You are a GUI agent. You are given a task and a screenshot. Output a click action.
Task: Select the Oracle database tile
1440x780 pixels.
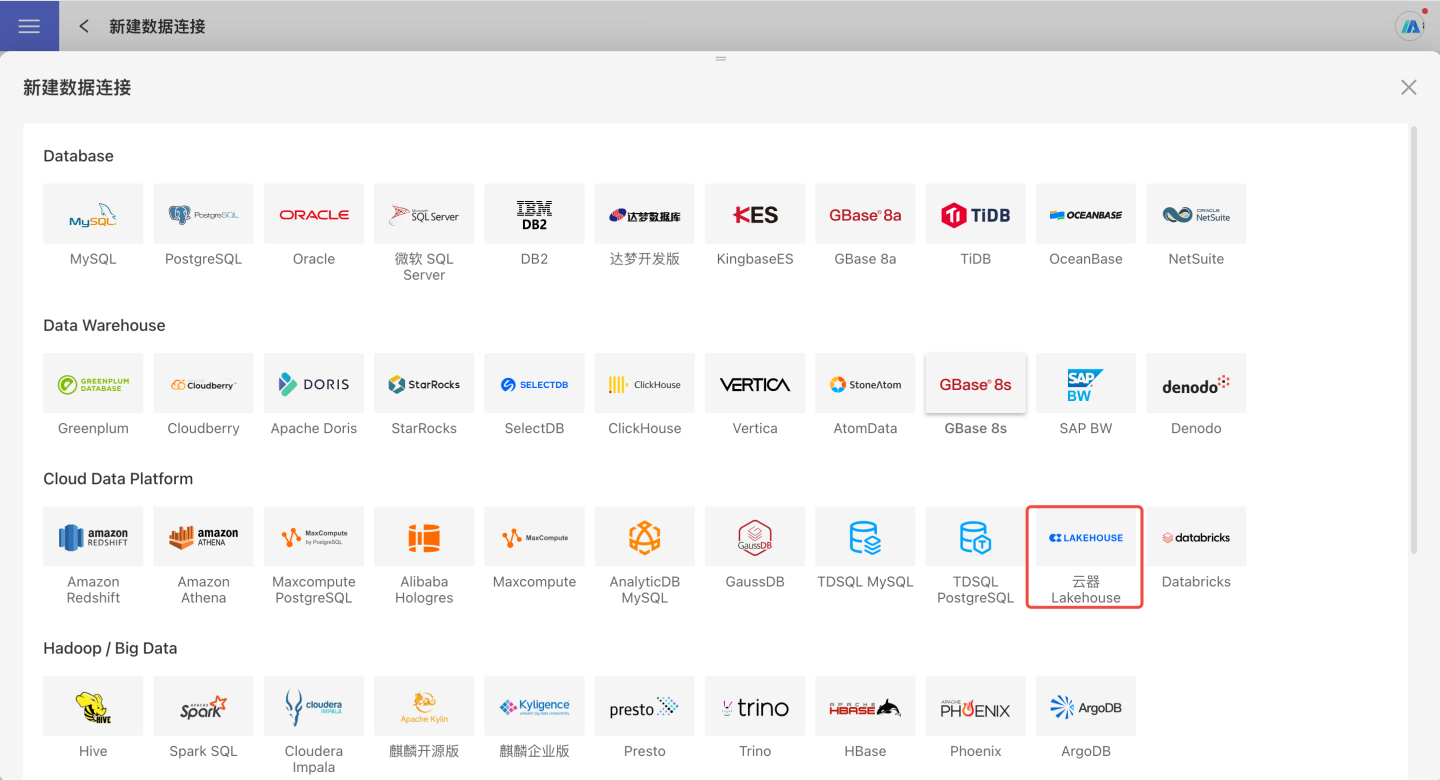314,214
